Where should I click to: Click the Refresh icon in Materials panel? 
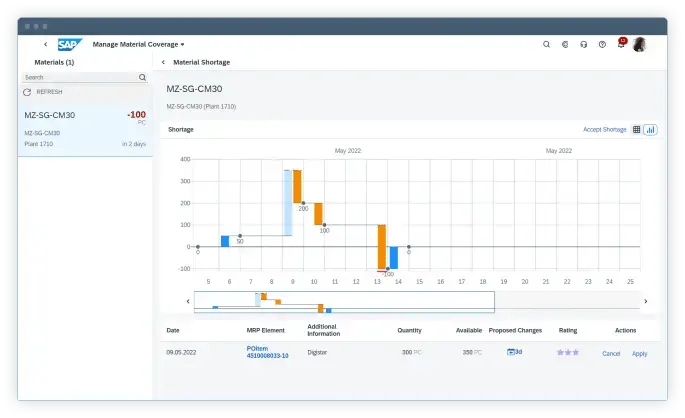pos(27,92)
